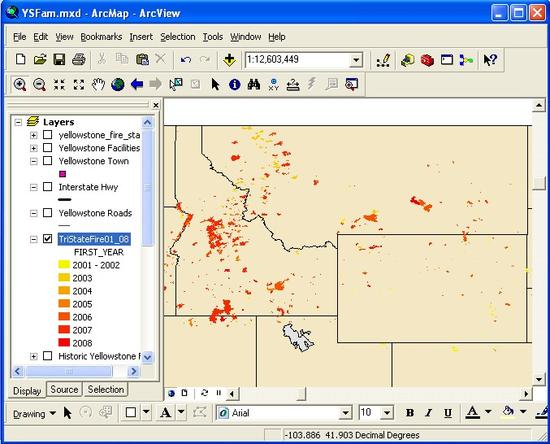Open the Editor toolbar pencil icon
This screenshot has width=550, height=444.
[x=383, y=60]
